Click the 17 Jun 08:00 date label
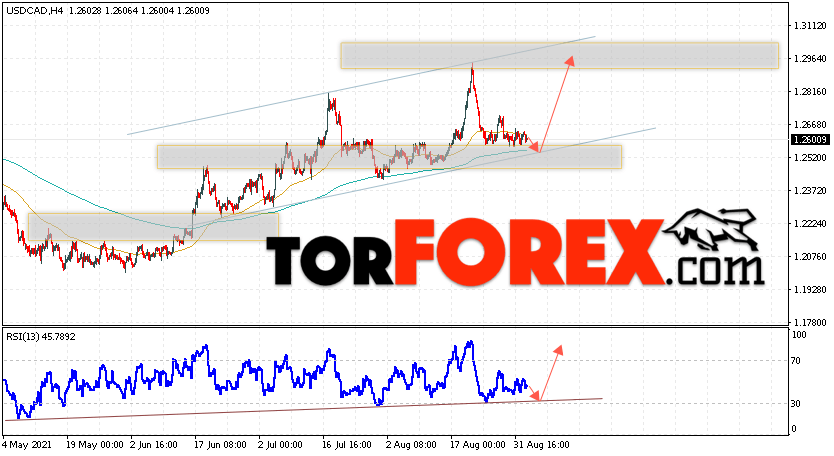834x456 pixels. 220,444
